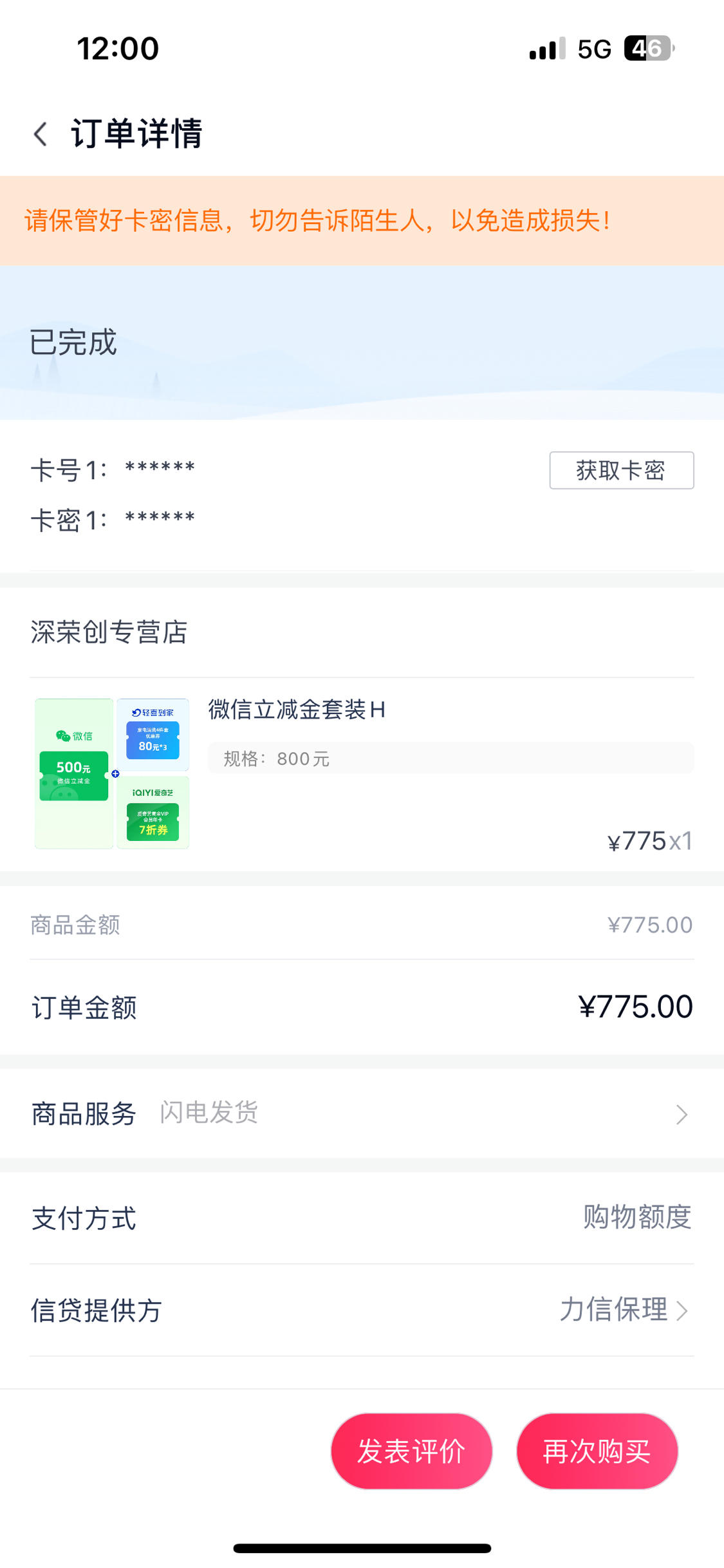Image resolution: width=724 pixels, height=1568 pixels.
Task: Tap the 发表评价 button
Action: [x=411, y=1451]
